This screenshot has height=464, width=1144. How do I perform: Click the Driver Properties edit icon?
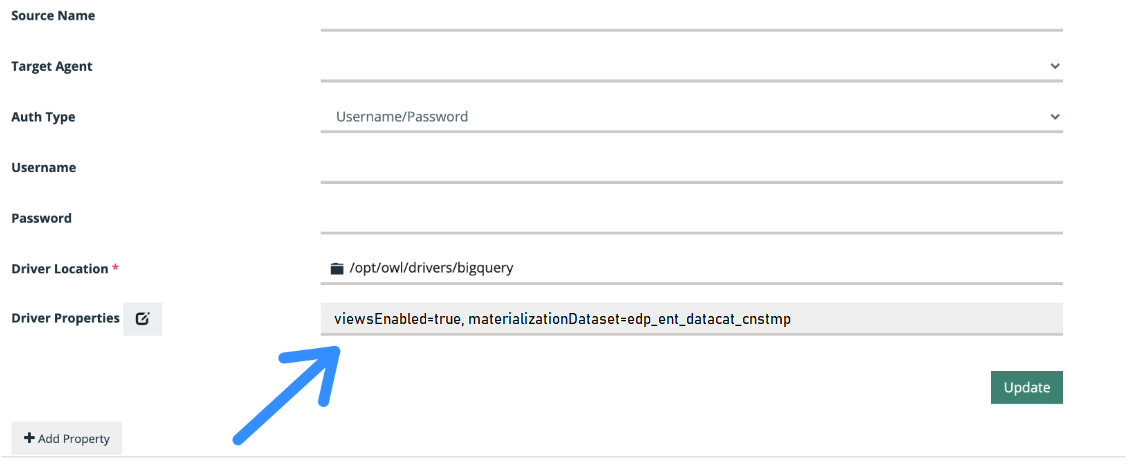pos(142,319)
